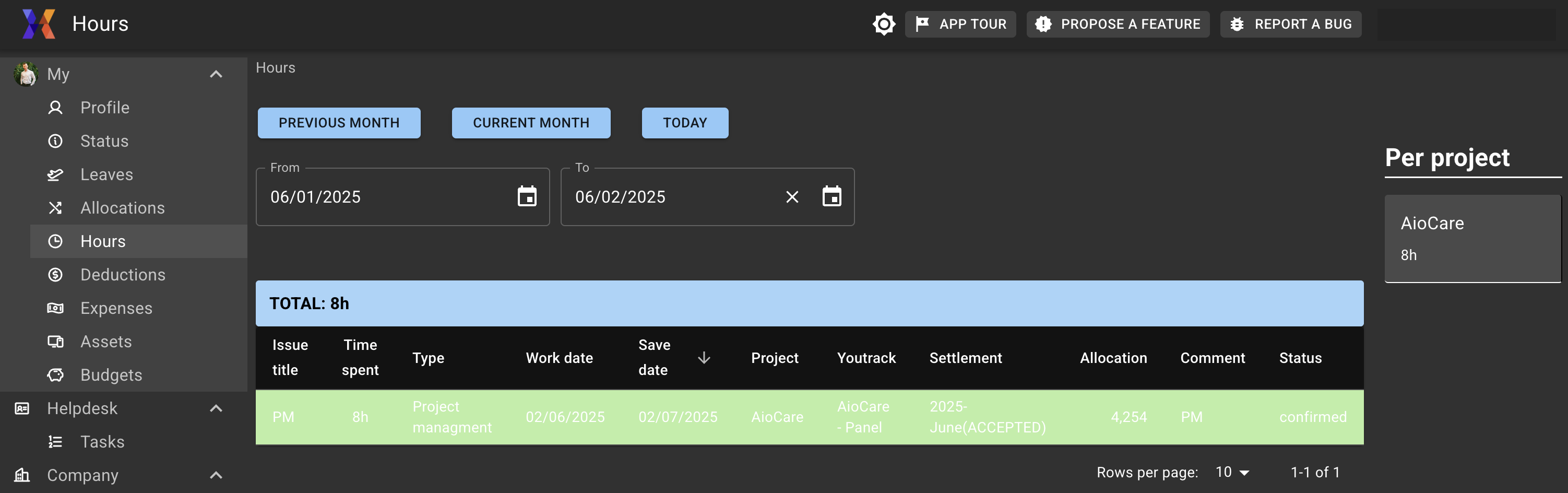Open the Rows per page dropdown
Screen dimensions: 1568x493
[1232, 472]
